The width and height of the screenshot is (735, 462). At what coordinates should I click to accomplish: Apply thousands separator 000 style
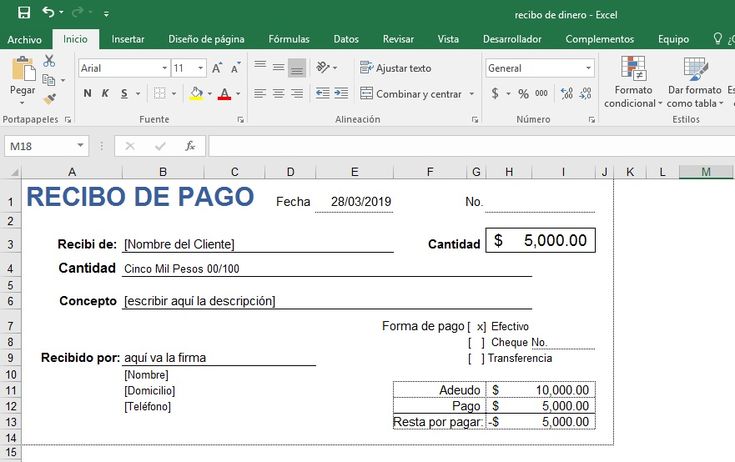tap(541, 93)
